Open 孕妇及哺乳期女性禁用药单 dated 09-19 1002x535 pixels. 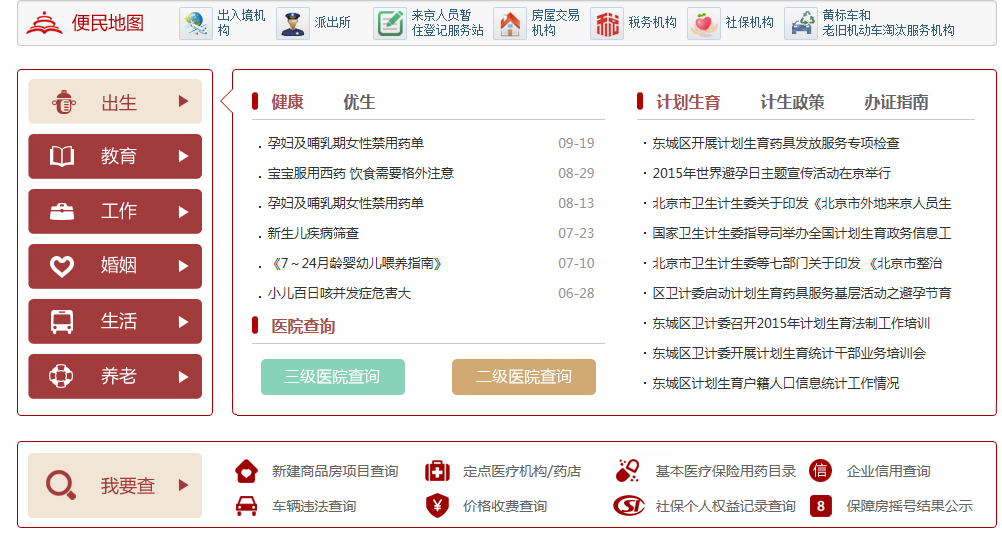coord(346,143)
